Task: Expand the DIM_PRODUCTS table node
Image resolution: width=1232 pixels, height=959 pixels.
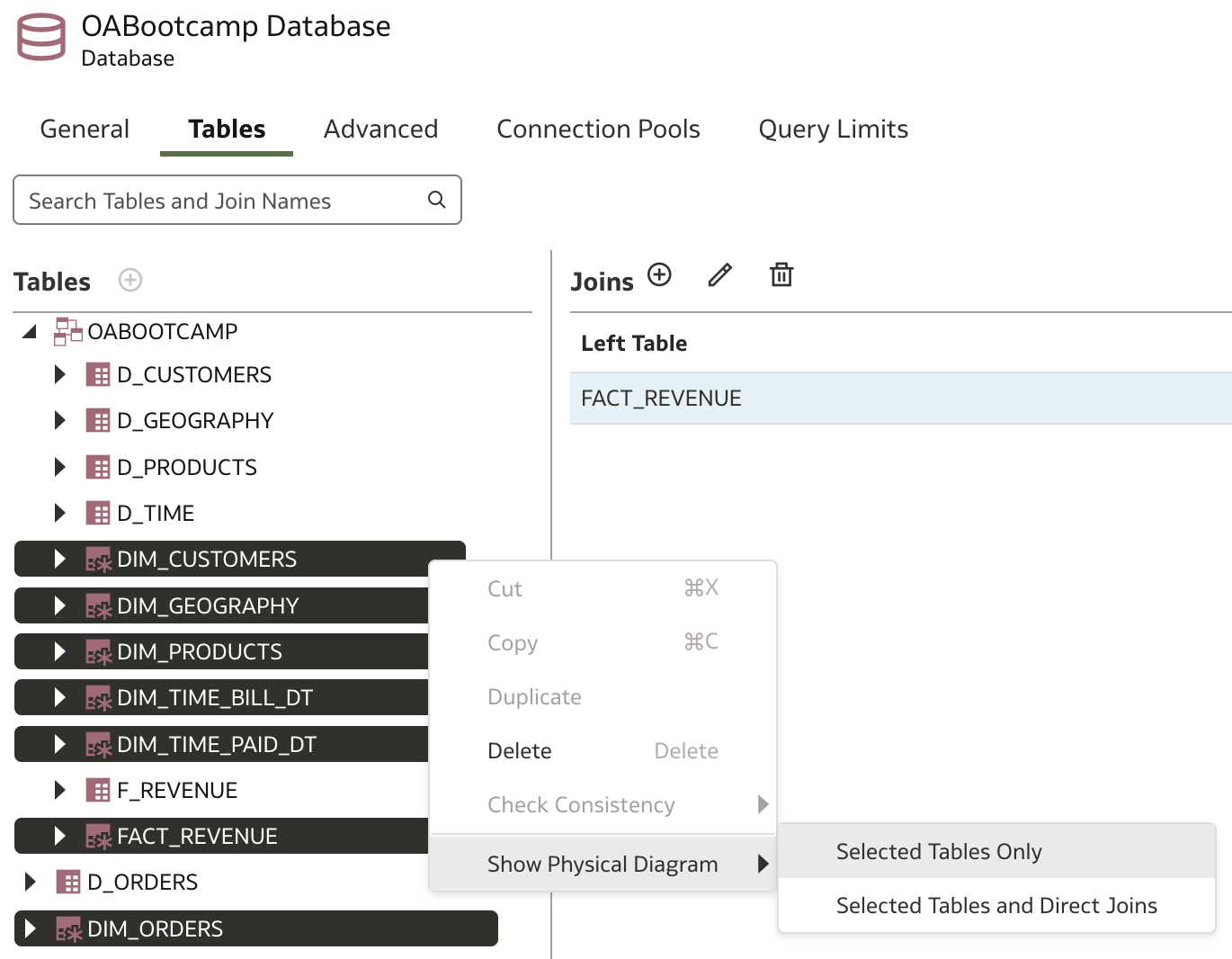Action: point(59,651)
